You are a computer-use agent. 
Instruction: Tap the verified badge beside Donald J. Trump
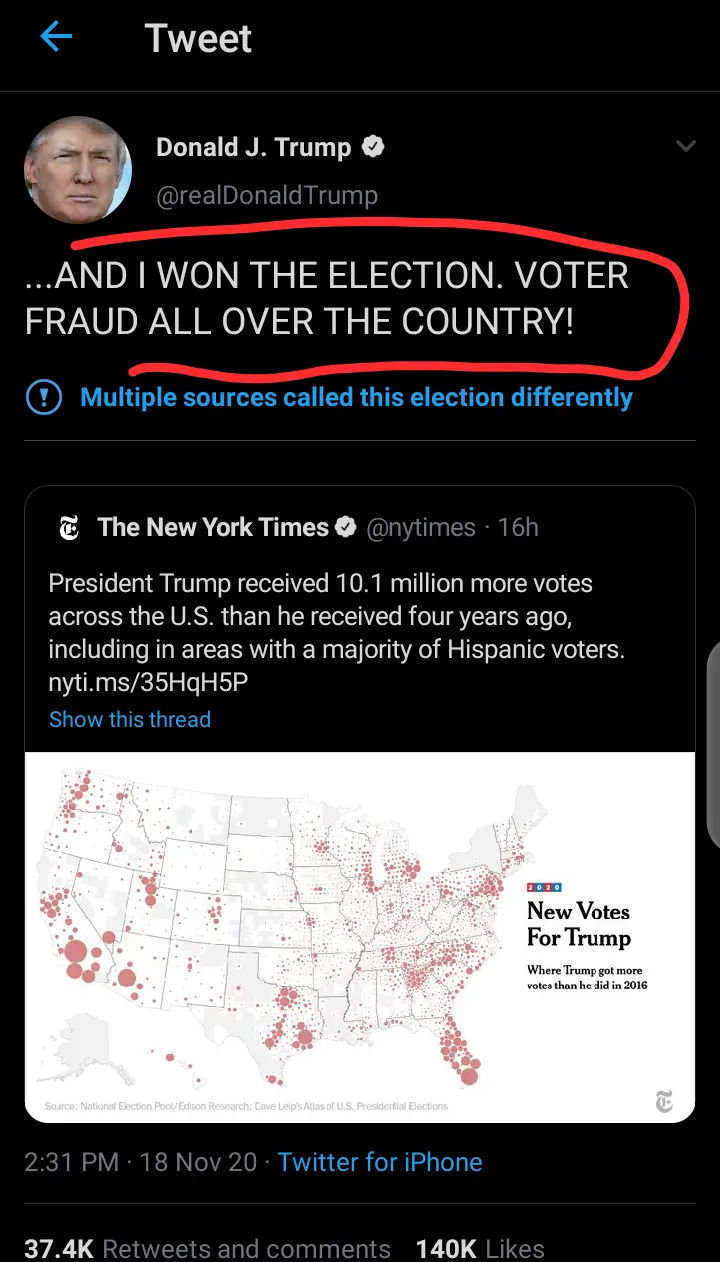(373, 148)
